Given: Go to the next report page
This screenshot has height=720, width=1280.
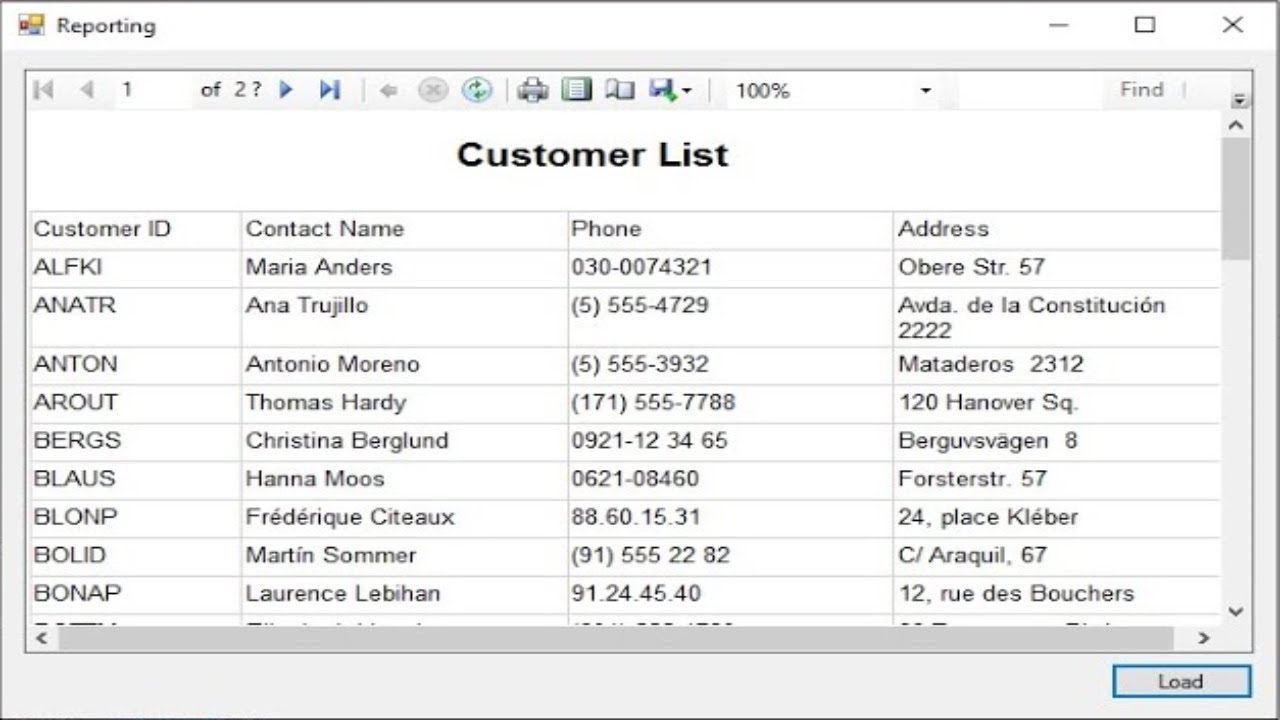Looking at the screenshot, I should (x=287, y=90).
